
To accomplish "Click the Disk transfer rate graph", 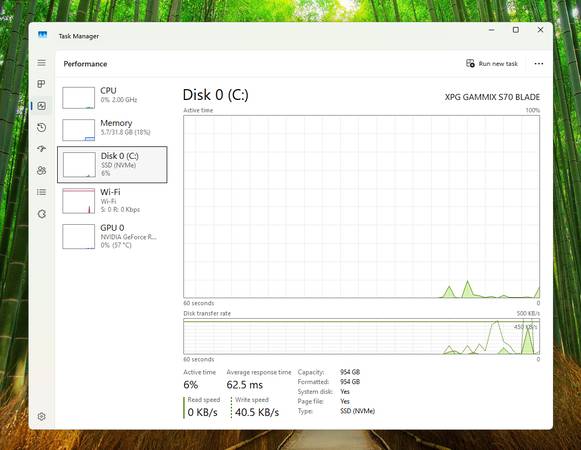I will [361, 337].
